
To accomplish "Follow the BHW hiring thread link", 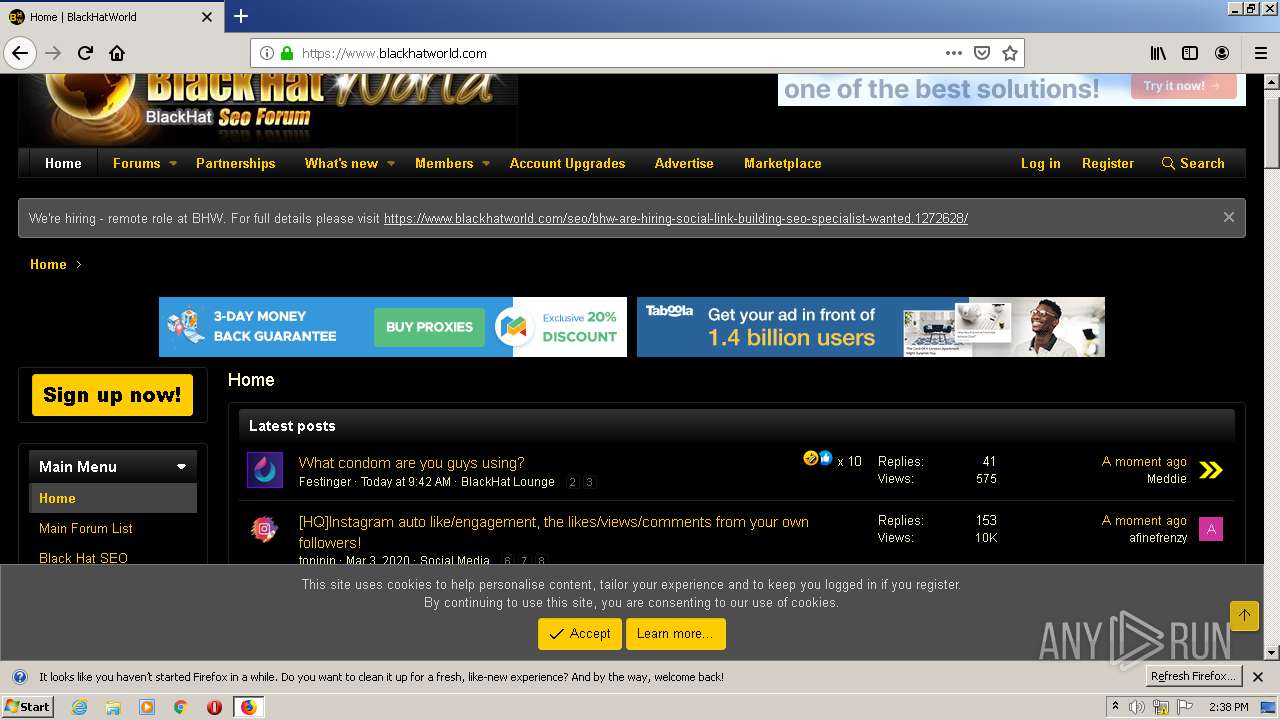I will tap(676, 218).
